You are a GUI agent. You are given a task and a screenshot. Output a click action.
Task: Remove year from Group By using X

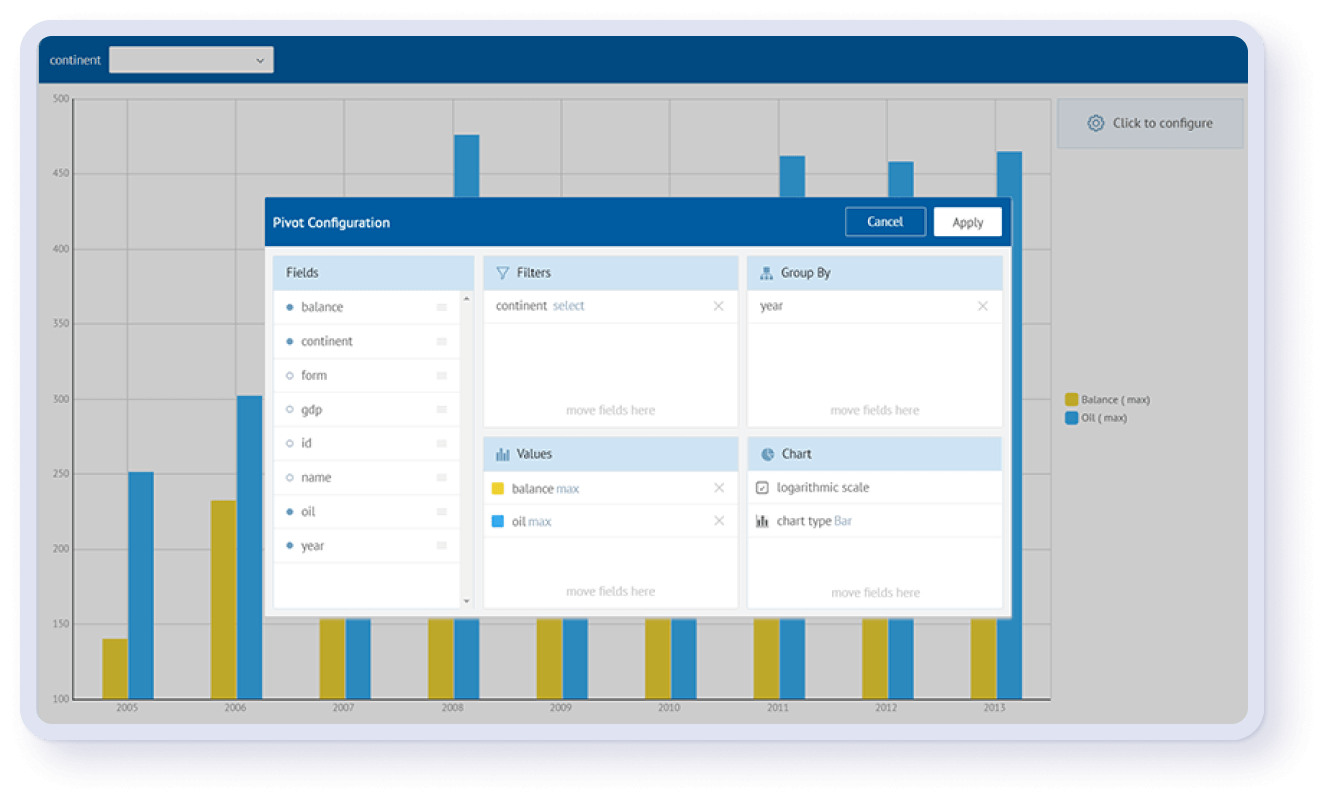[982, 306]
